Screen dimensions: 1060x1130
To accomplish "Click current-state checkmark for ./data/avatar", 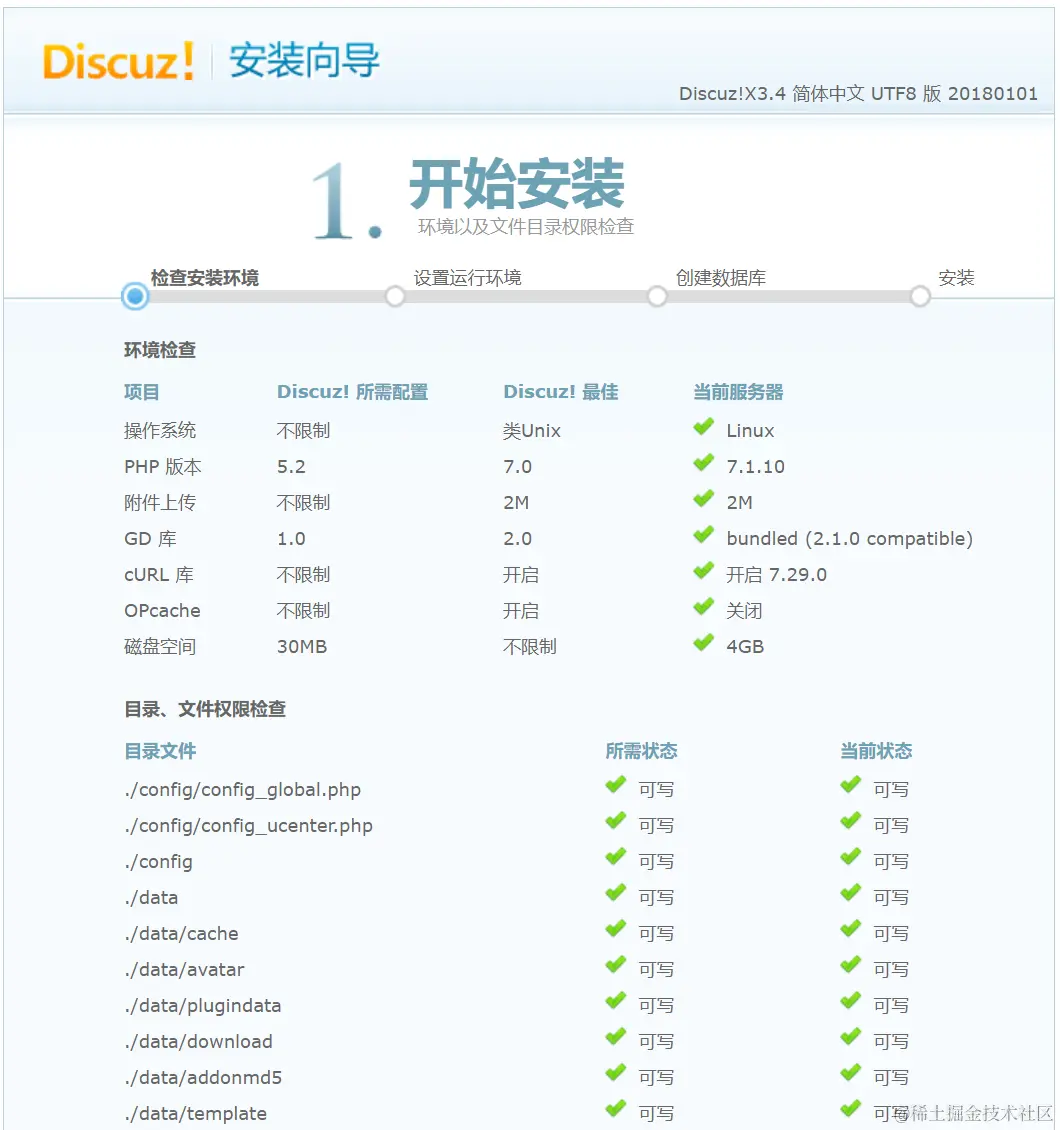I will [850, 966].
